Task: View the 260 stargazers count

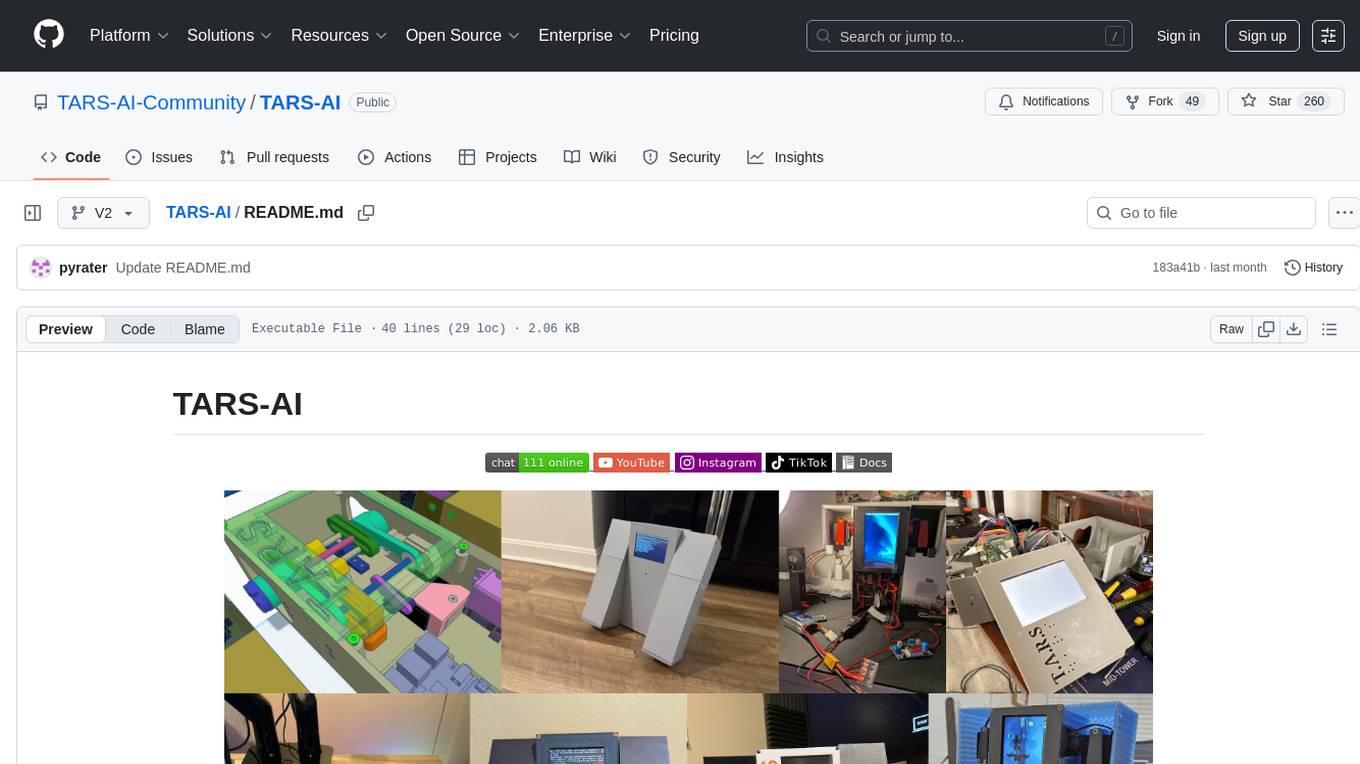Action: coord(1314,102)
